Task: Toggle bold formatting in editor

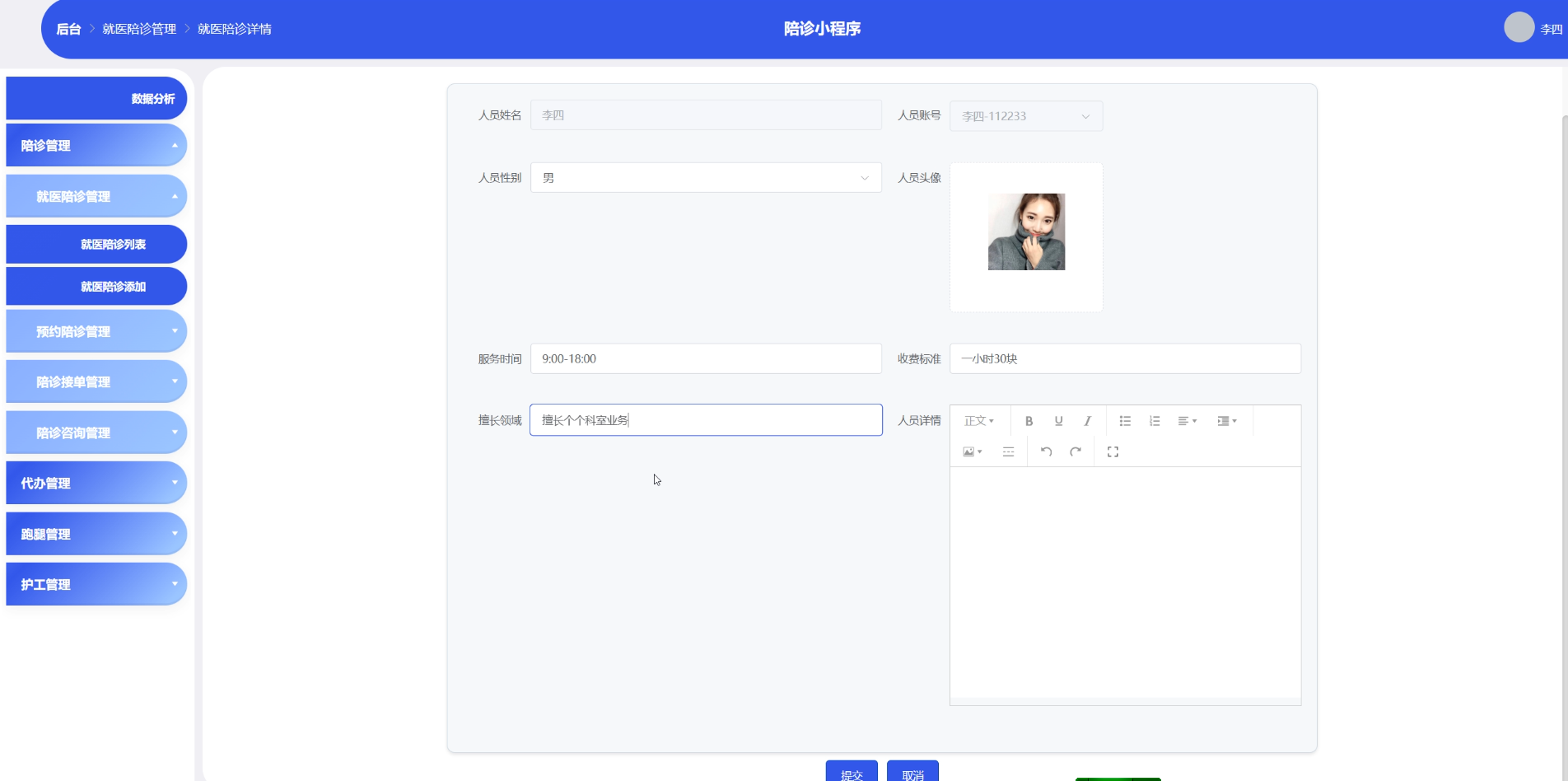Action: 1029,421
